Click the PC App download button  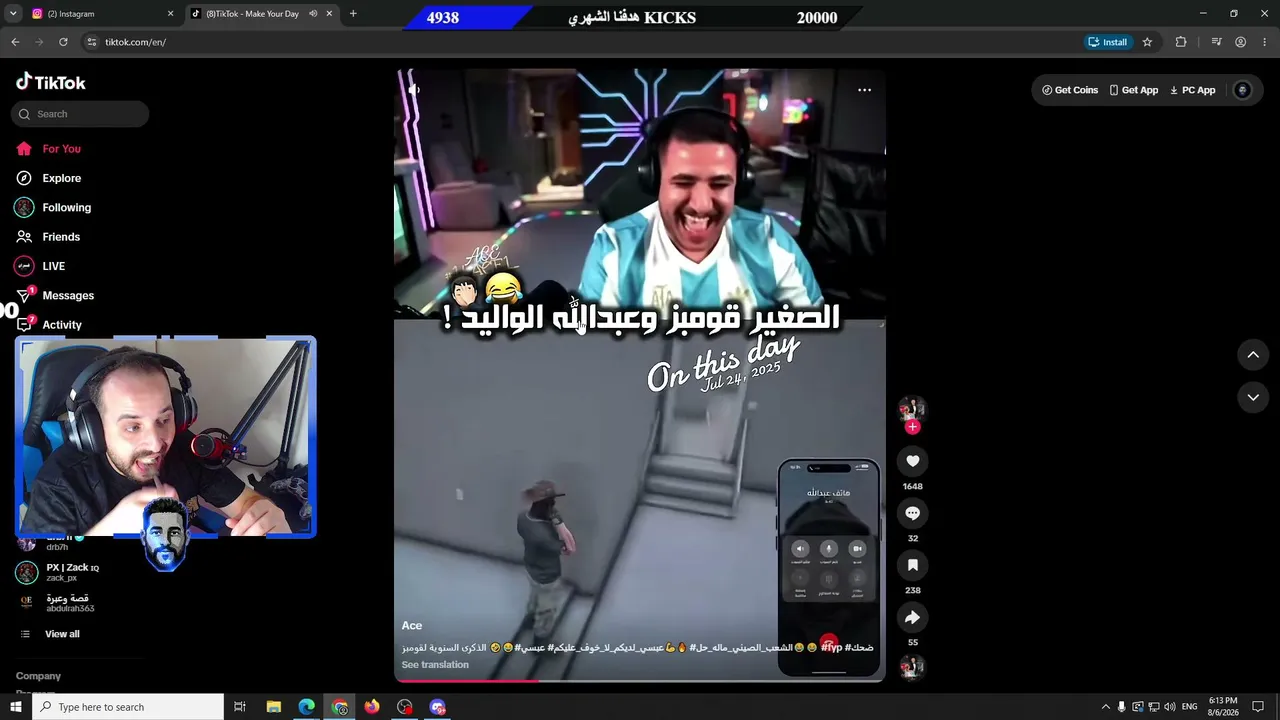pos(1192,90)
